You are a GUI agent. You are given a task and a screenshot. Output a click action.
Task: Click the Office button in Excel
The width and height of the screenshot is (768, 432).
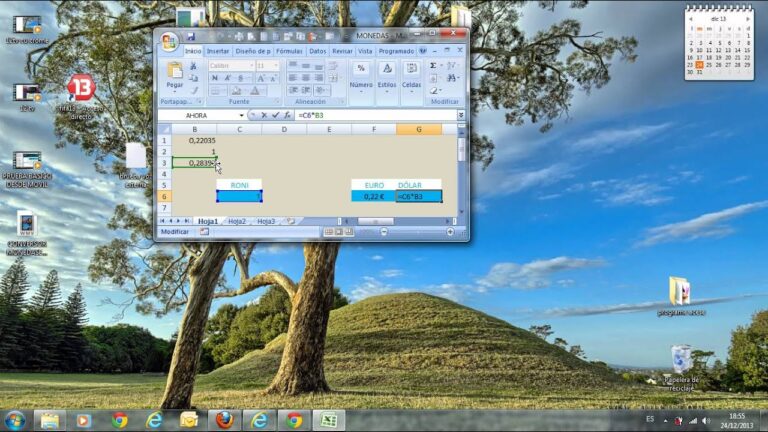pyautogui.click(x=170, y=41)
